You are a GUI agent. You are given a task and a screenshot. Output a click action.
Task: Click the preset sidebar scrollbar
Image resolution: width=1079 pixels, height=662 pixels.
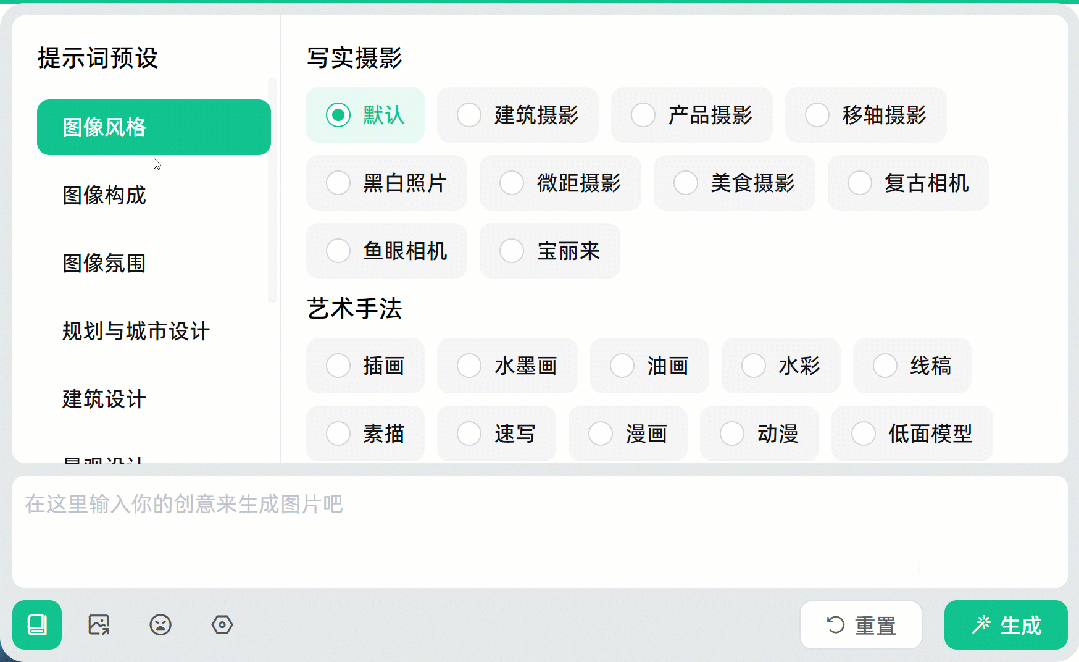tap(273, 191)
